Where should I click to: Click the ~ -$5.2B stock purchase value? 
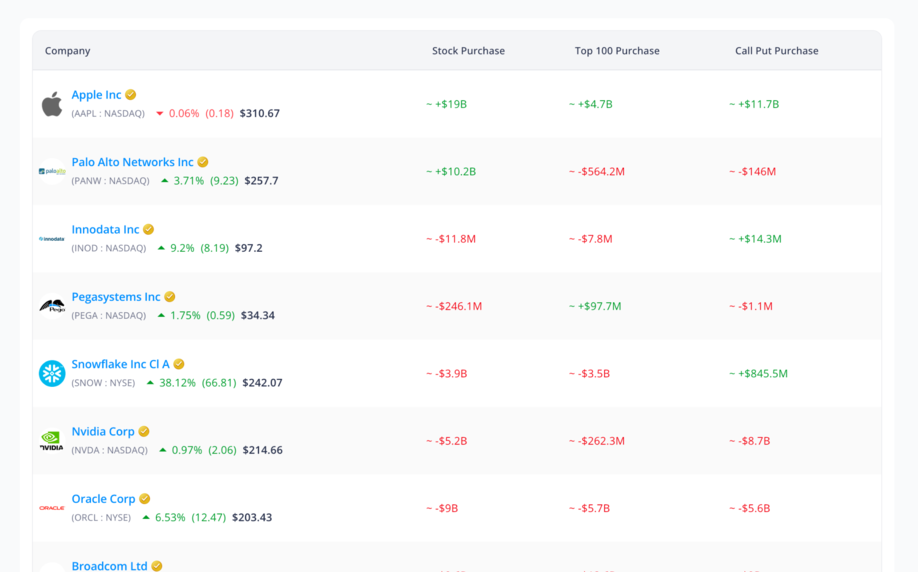pos(447,441)
